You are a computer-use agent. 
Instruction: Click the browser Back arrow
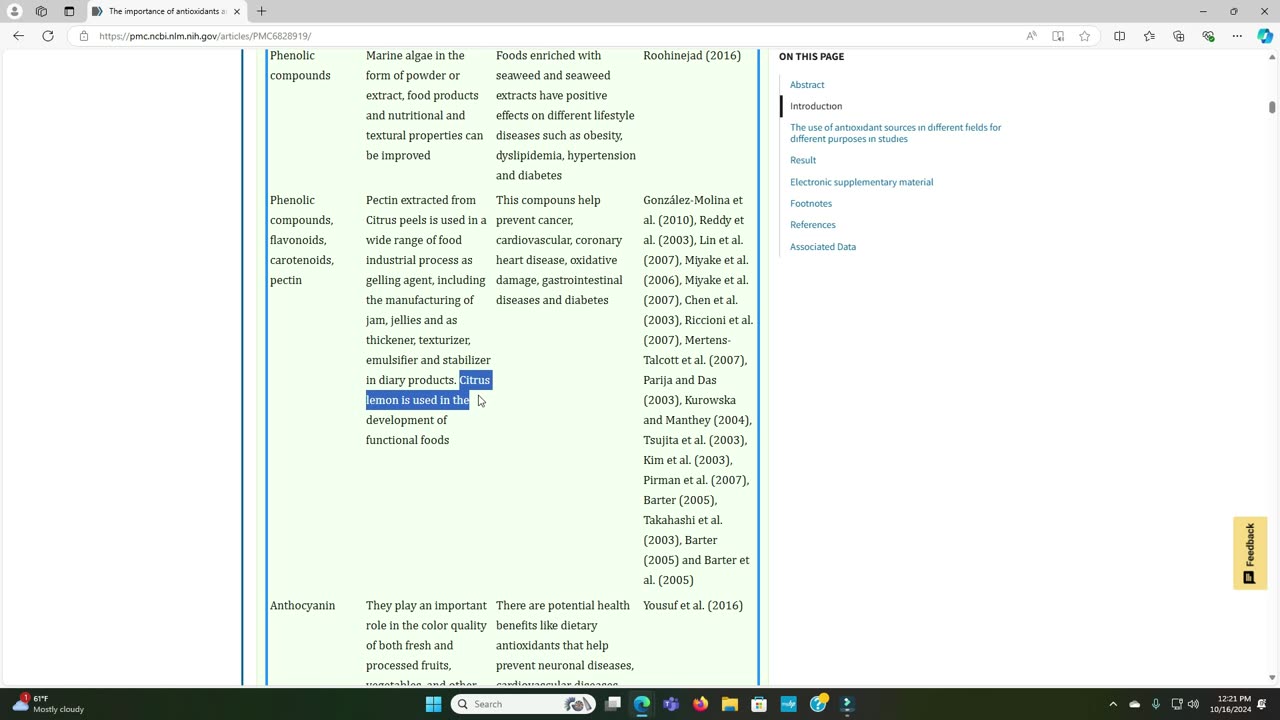click(18, 36)
